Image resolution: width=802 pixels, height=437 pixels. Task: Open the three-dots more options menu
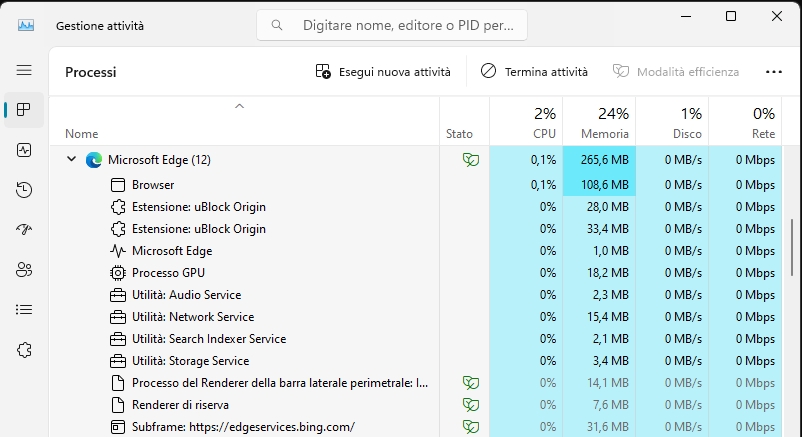click(x=774, y=72)
